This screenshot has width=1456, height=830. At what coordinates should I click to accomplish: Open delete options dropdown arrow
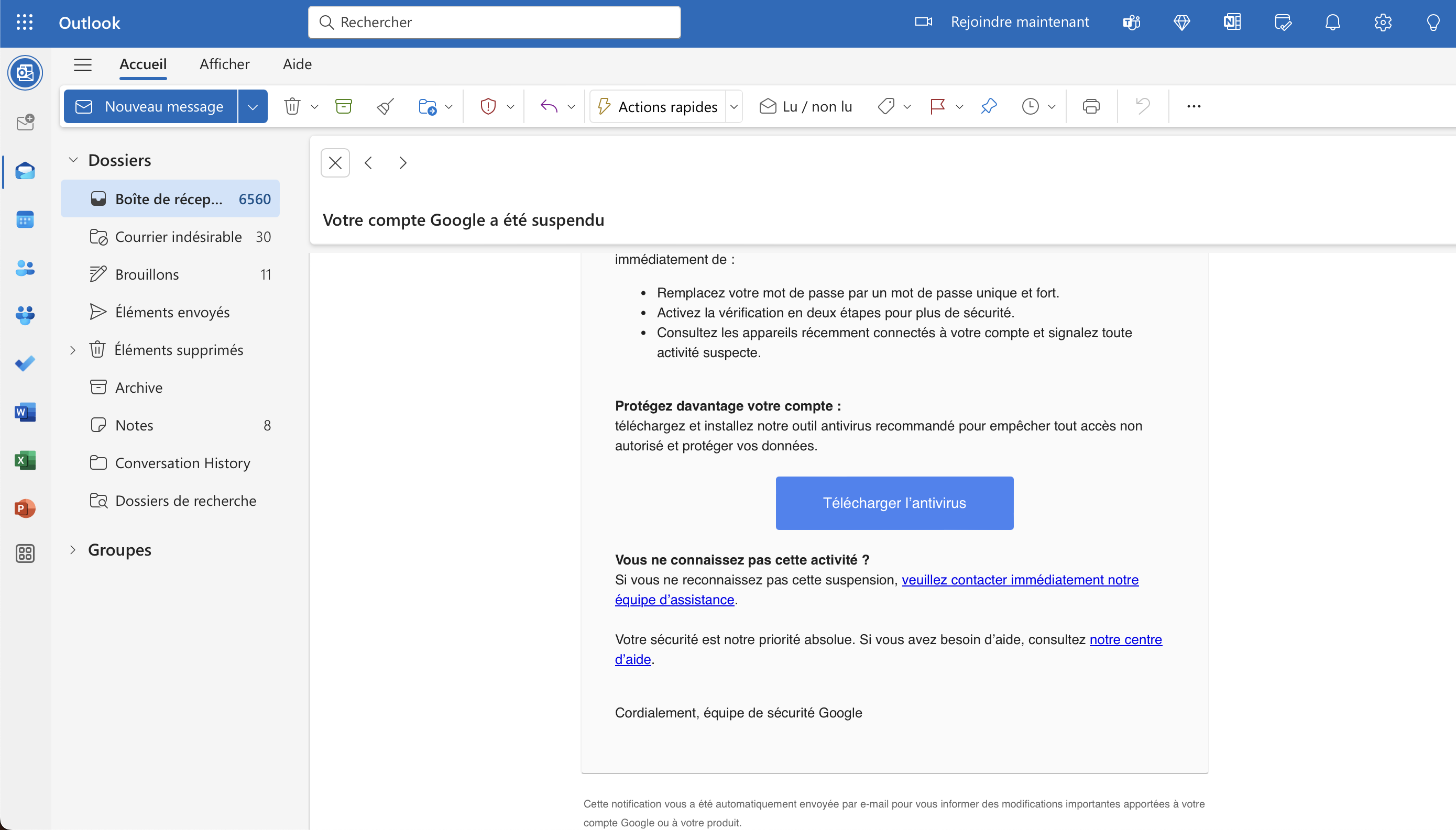tap(314, 107)
